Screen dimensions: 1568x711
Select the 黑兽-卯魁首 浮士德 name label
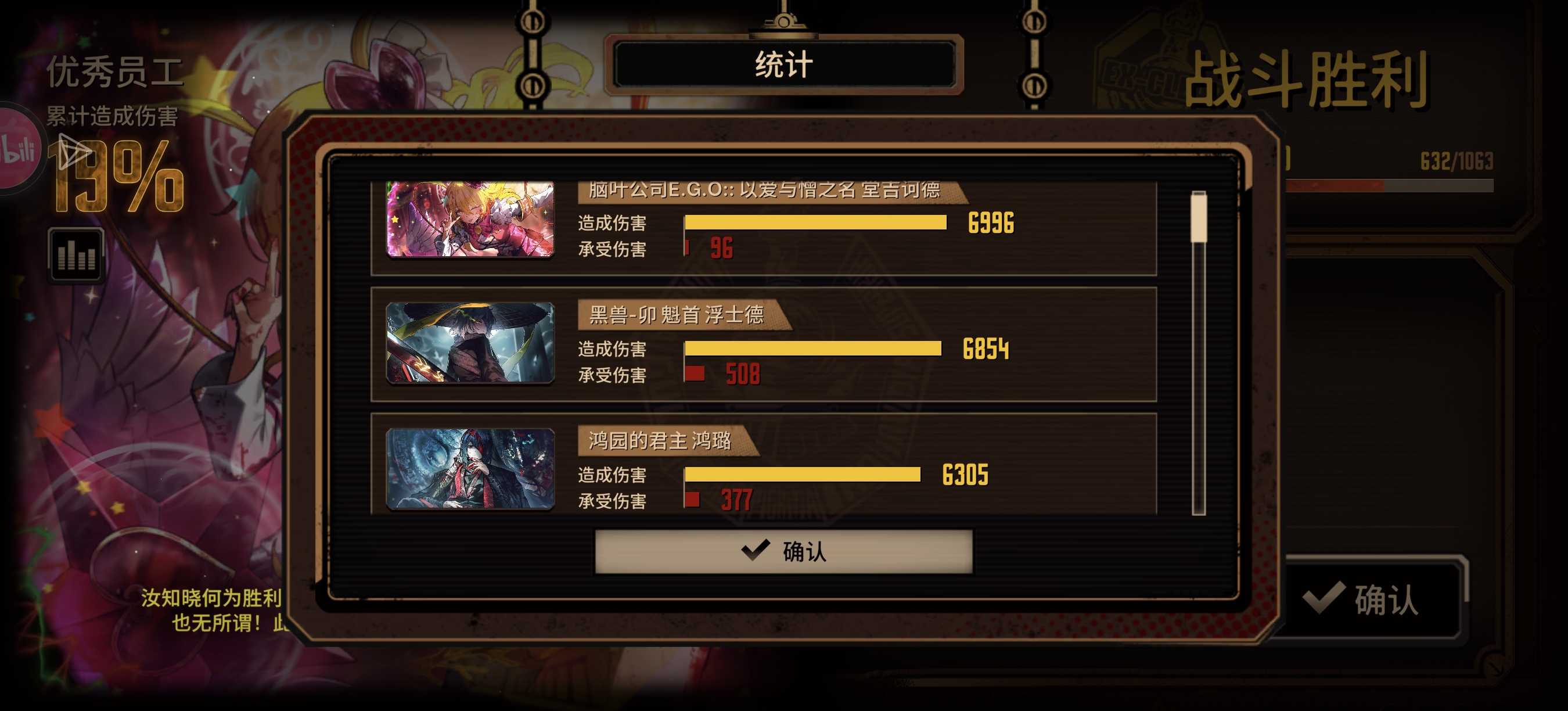point(675,315)
